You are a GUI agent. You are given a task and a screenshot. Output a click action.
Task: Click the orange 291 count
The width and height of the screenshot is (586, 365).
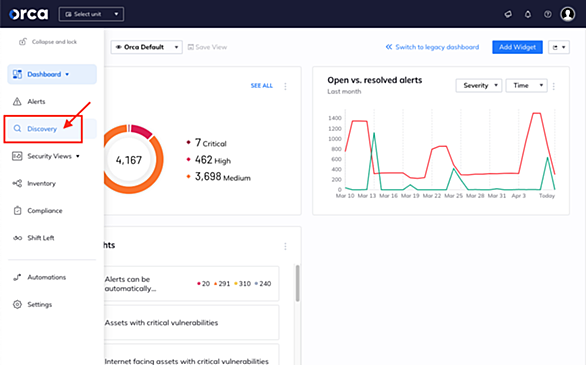[x=222, y=284]
